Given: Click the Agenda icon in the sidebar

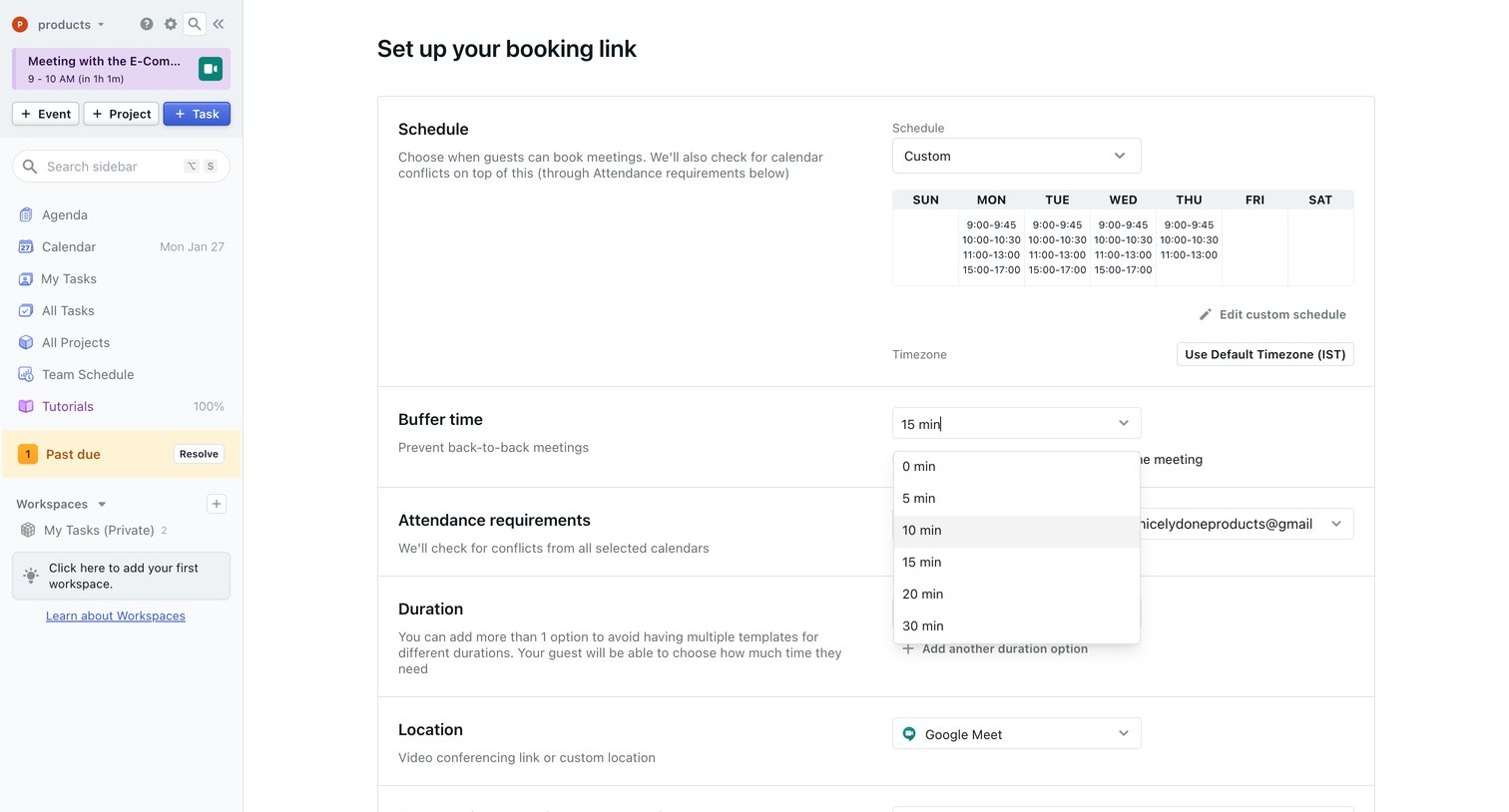Looking at the screenshot, I should coord(26,214).
